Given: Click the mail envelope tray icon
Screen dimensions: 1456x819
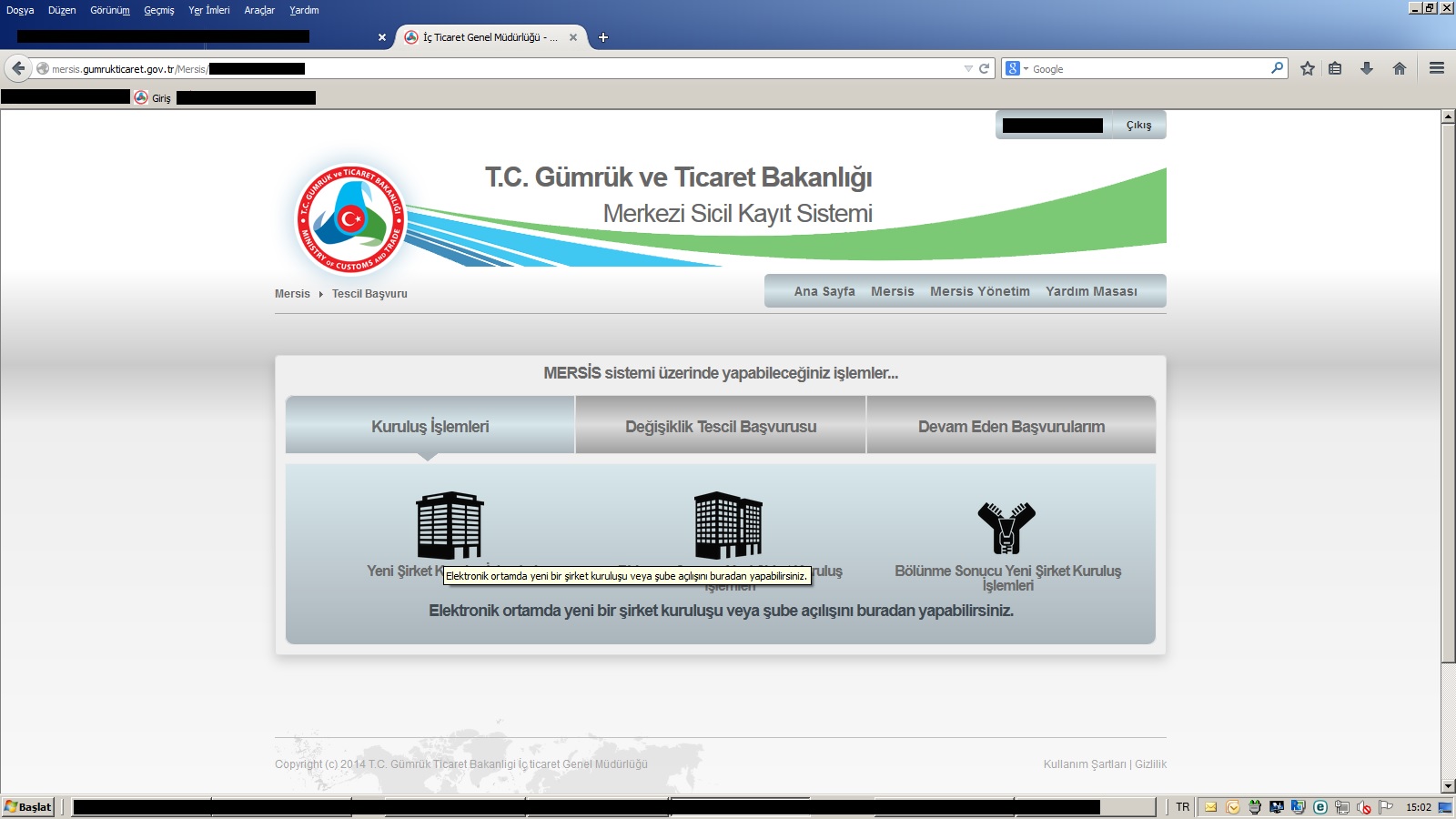Looking at the screenshot, I should [1210, 807].
